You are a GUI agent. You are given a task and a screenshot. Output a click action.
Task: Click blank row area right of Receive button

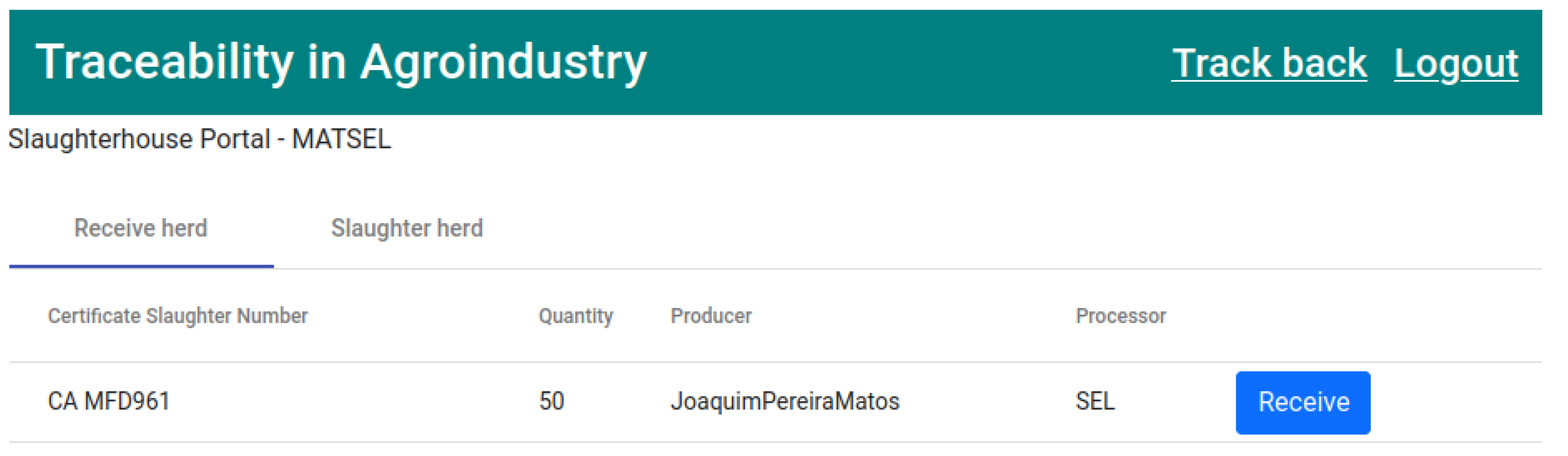(1461, 403)
